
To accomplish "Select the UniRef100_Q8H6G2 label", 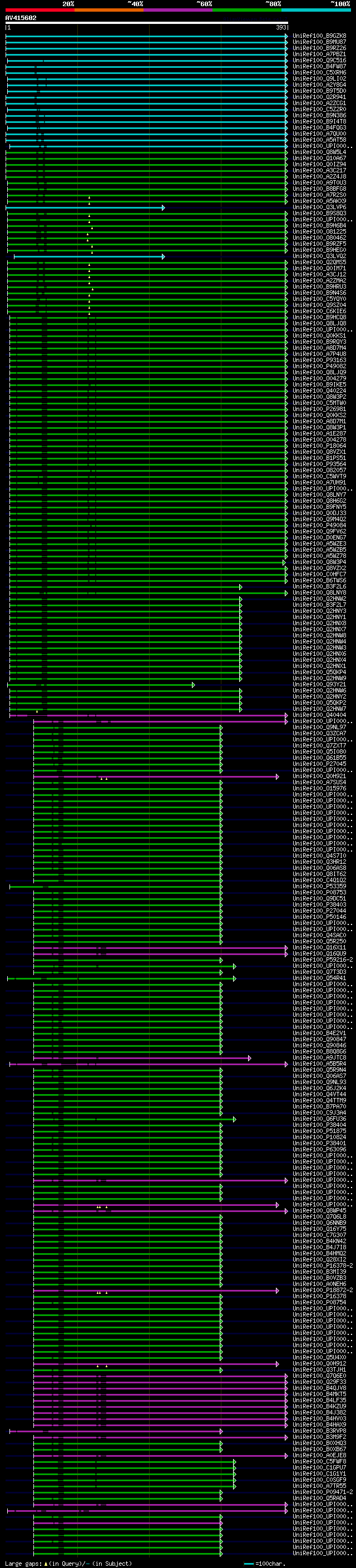I will [319, 501].
